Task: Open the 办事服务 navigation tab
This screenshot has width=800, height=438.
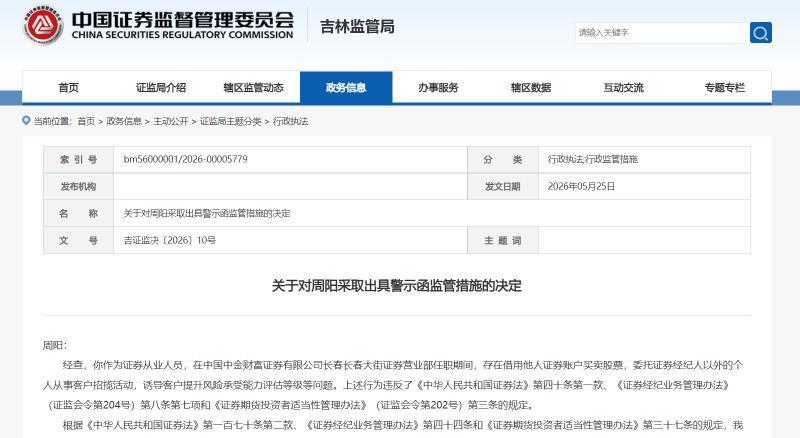Action: pos(438,88)
